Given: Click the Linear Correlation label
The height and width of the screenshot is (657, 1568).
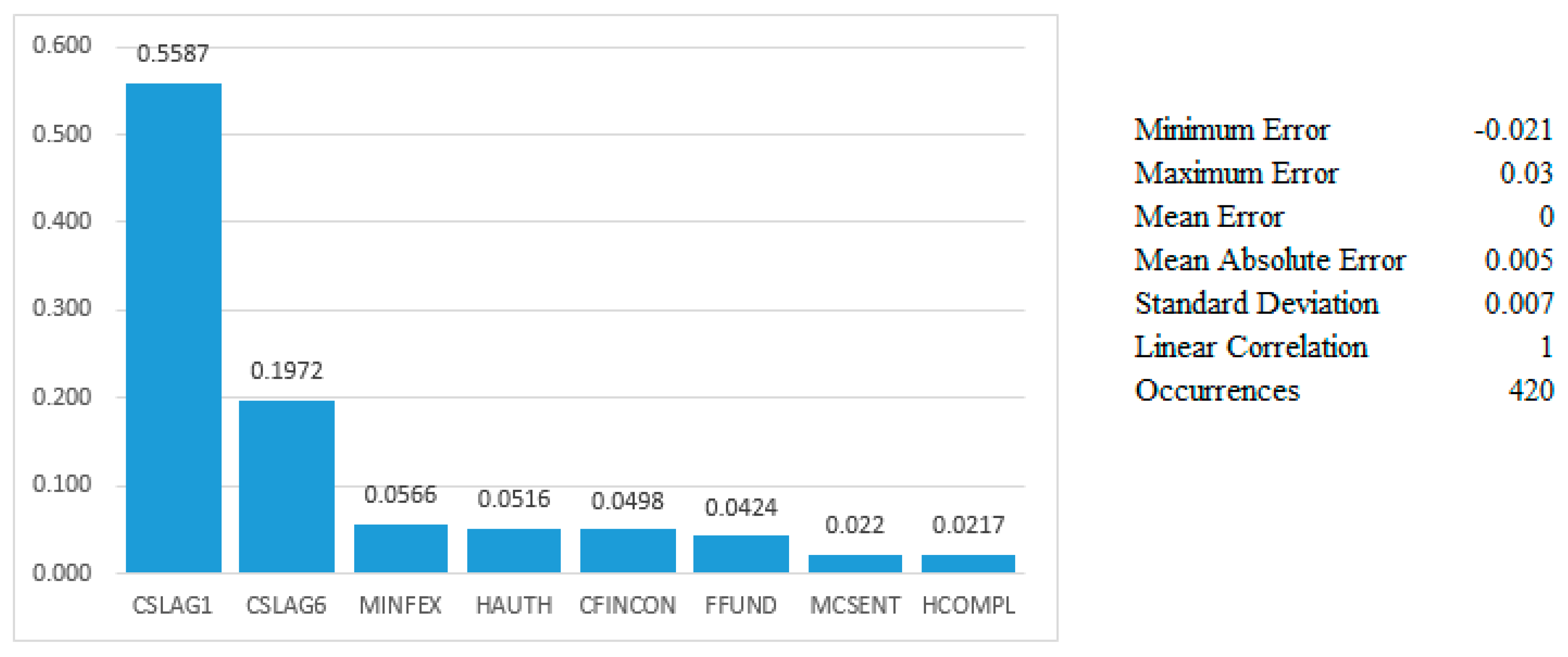Looking at the screenshot, I should (1251, 348).
